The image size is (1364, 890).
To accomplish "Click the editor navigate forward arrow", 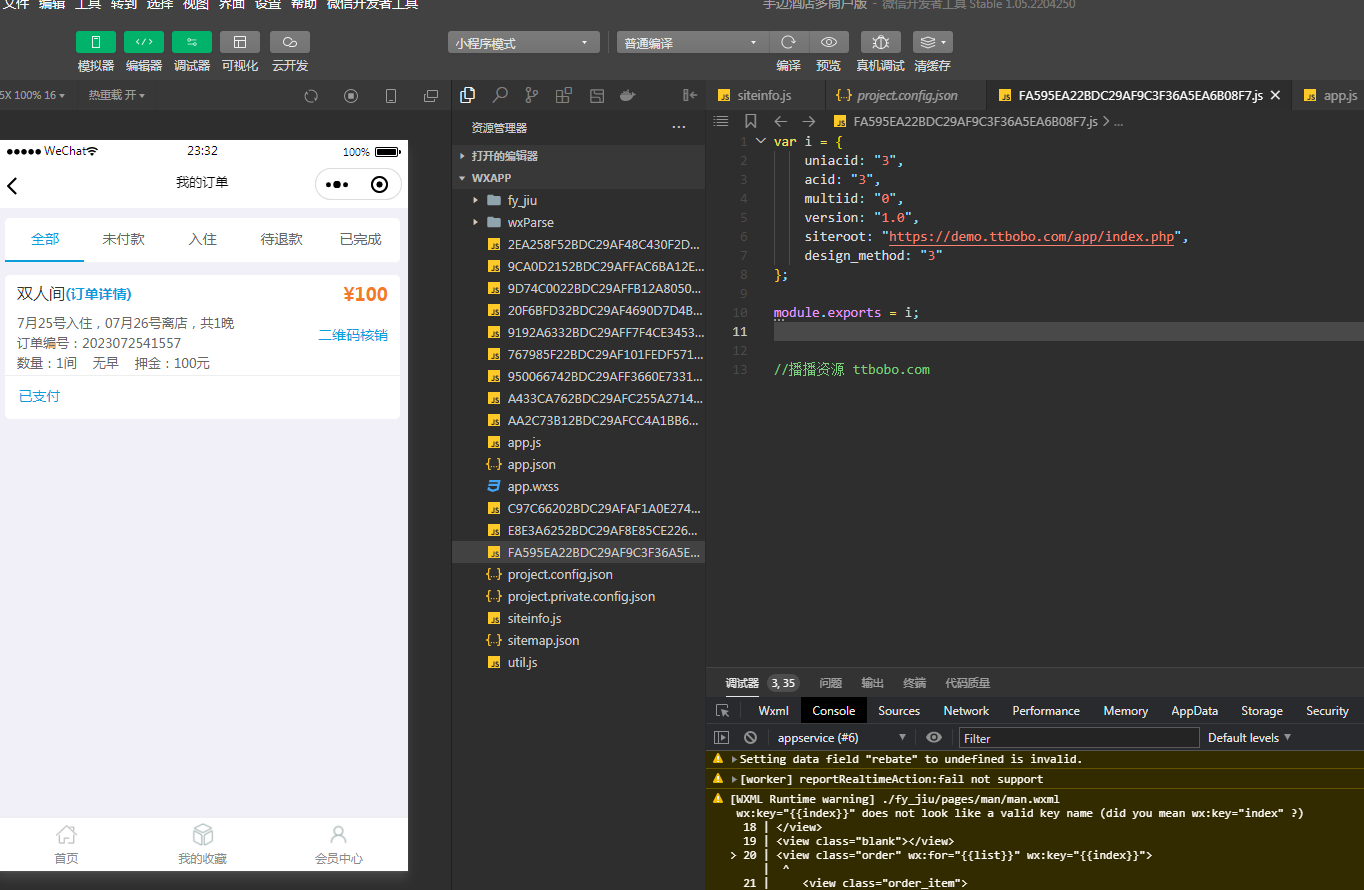I will coord(809,121).
